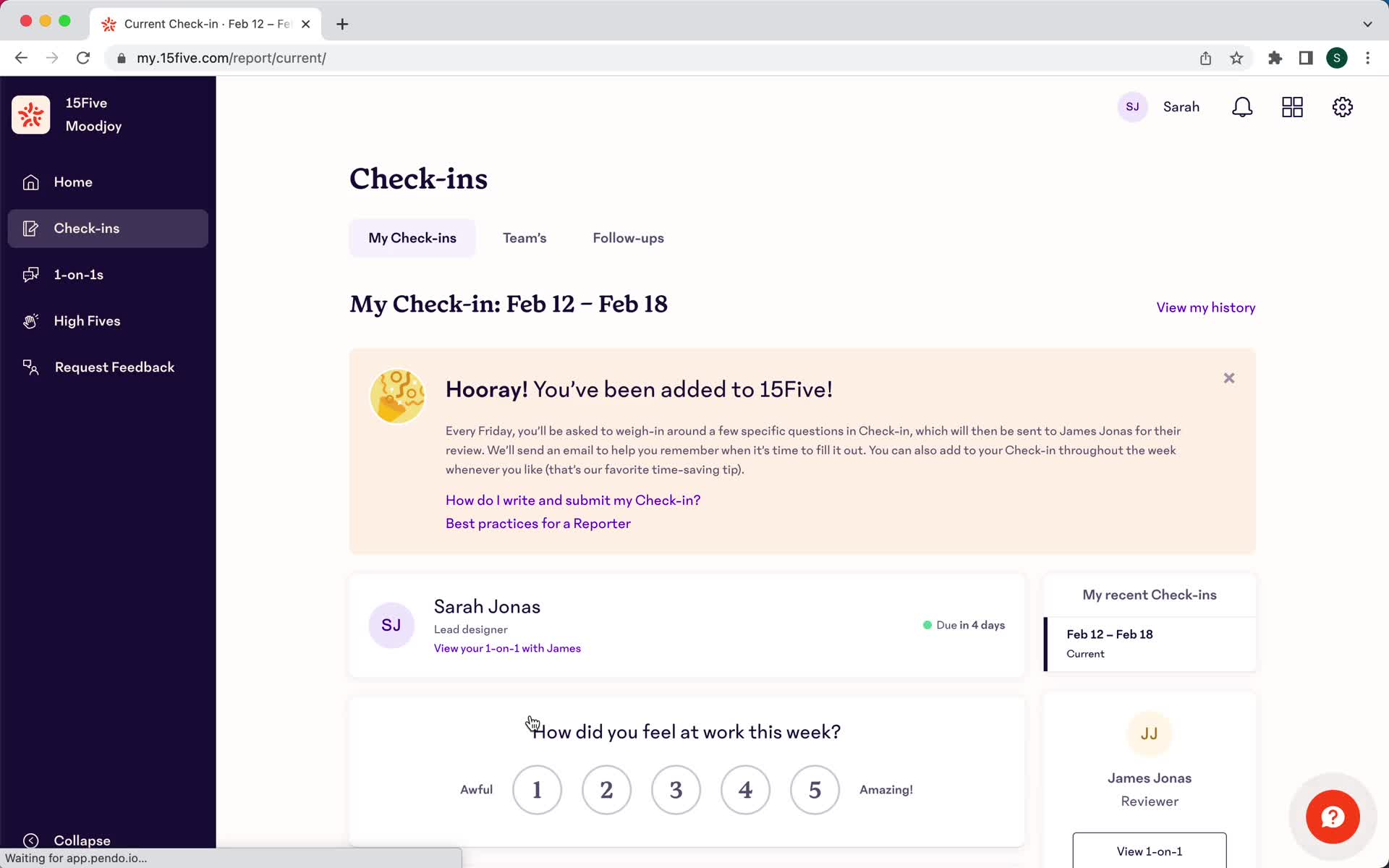Click the Request Feedback icon
This screenshot has height=868, width=1389.
click(x=30, y=367)
